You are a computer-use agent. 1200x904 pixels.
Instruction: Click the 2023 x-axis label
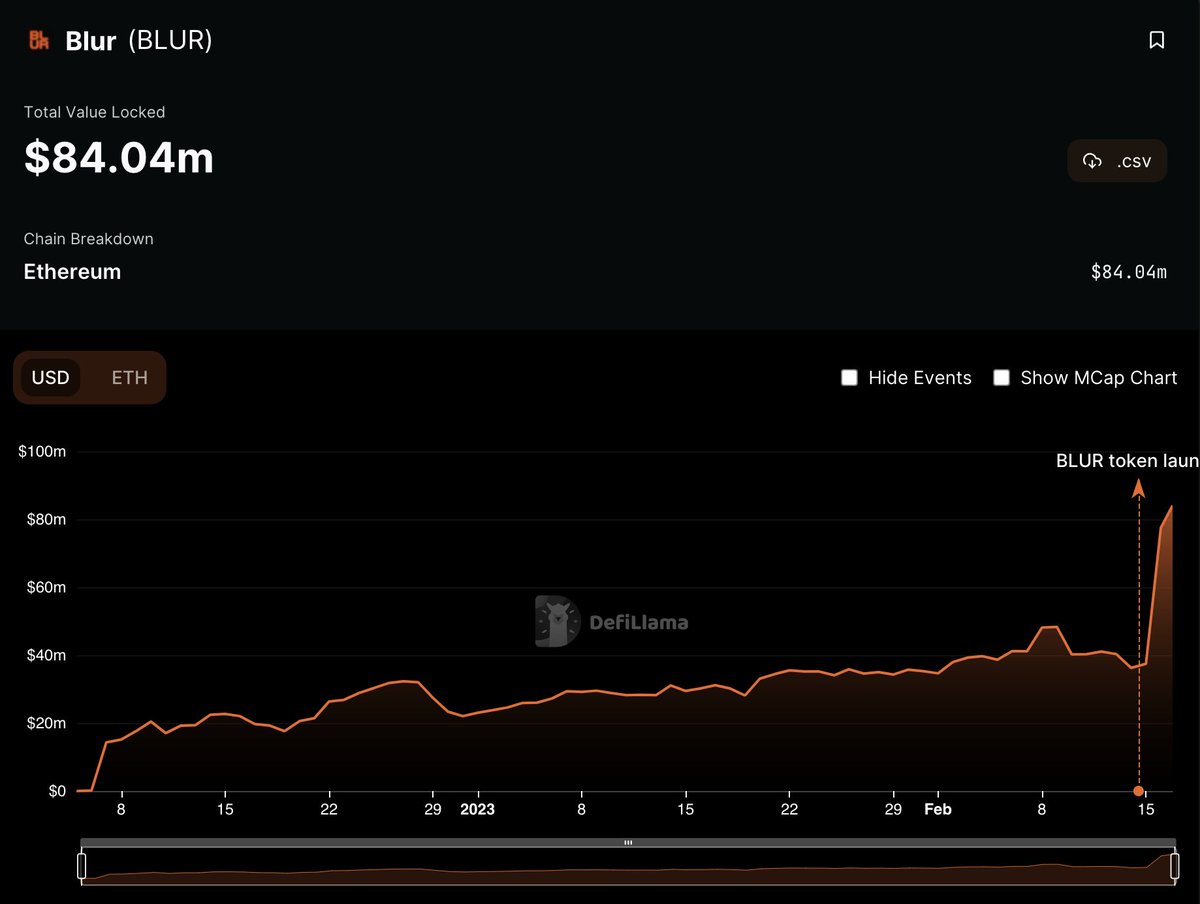477,809
